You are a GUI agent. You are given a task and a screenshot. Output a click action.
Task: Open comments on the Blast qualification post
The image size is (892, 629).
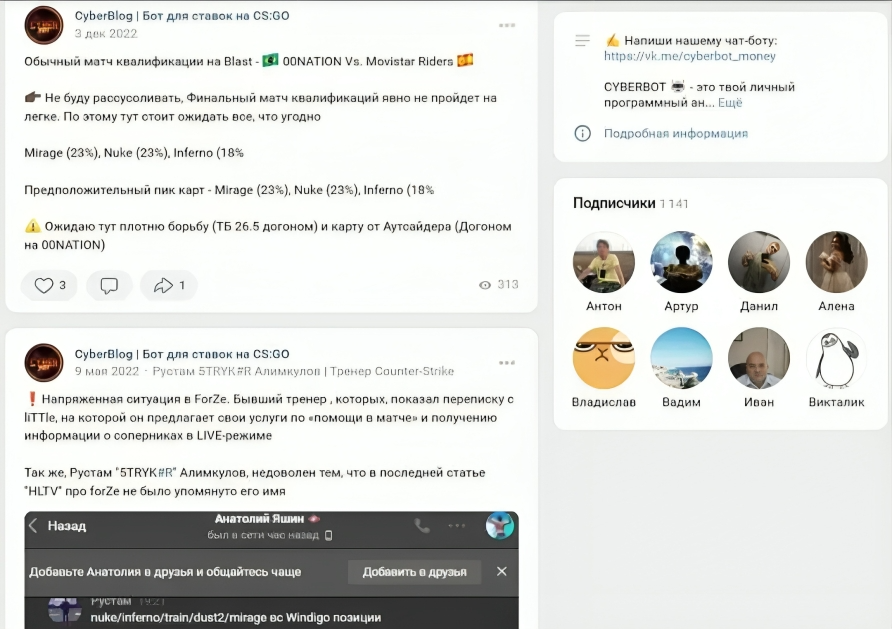coord(109,285)
